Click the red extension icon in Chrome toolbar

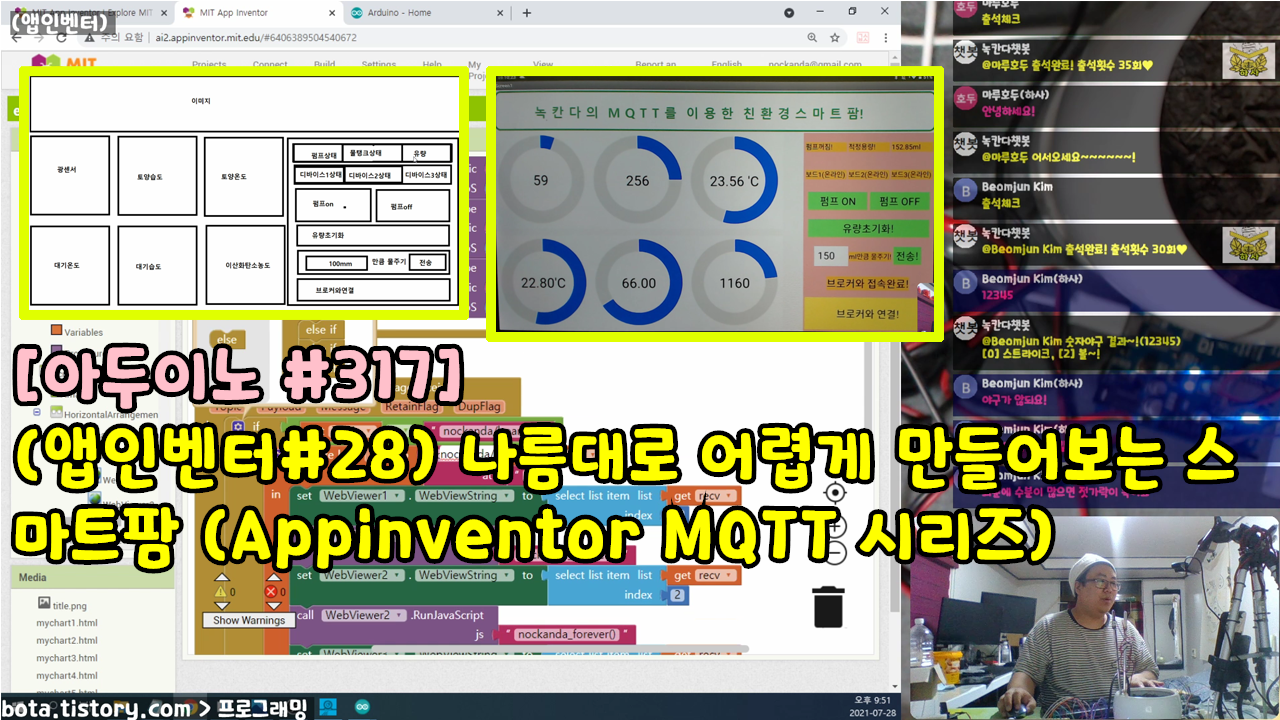tap(862, 38)
